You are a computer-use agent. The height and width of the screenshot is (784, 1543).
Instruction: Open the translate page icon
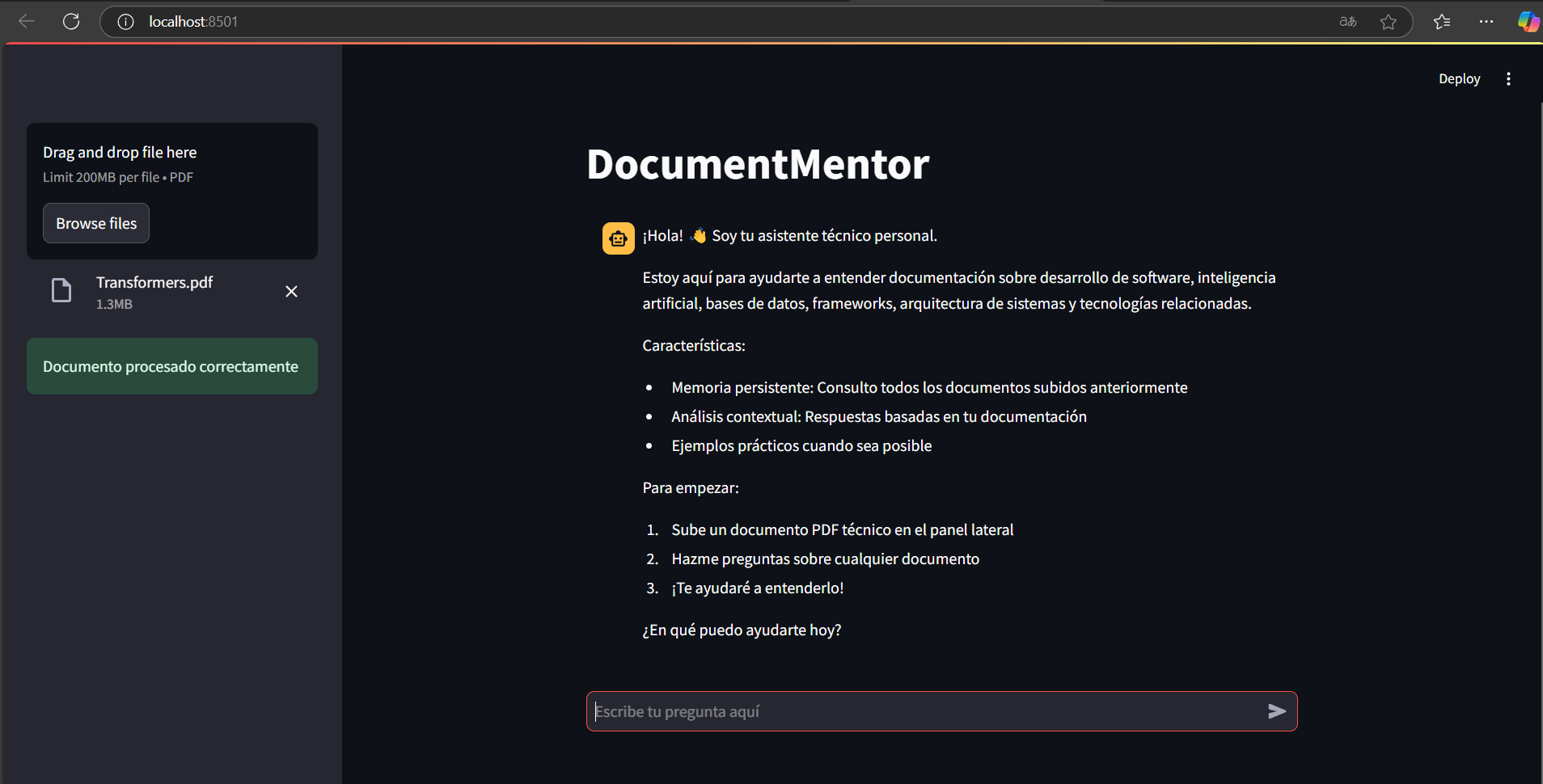pyautogui.click(x=1347, y=22)
